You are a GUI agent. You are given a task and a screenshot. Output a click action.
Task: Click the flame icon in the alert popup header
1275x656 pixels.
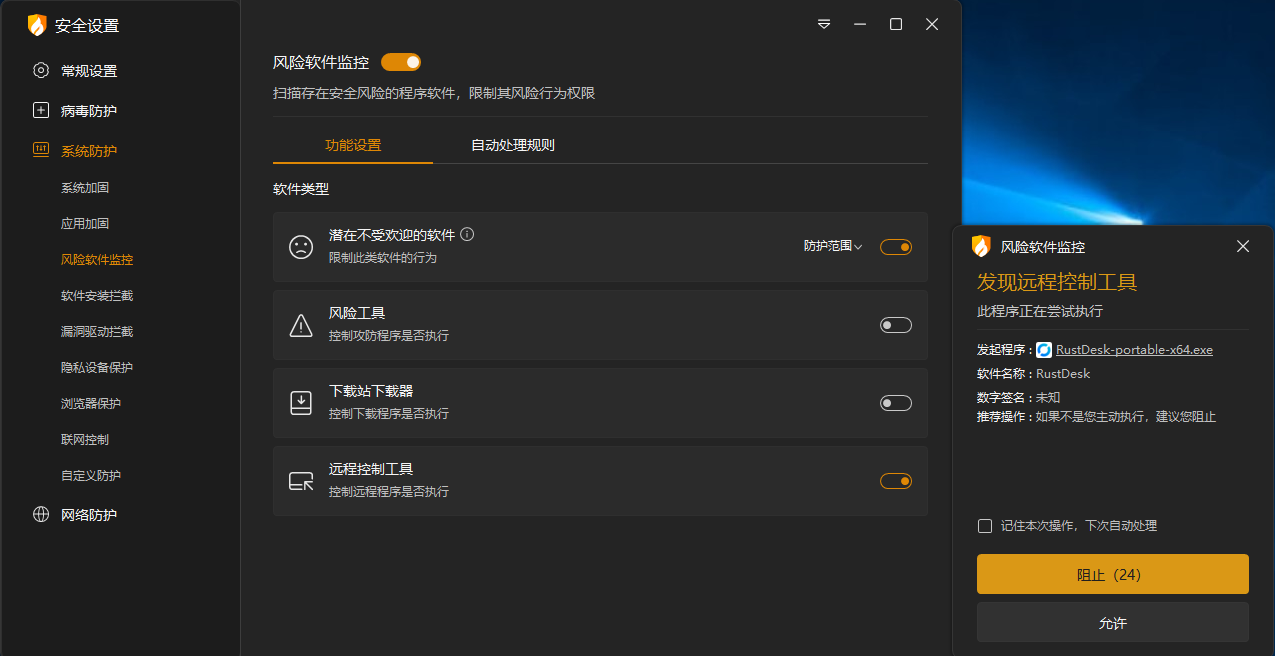982,247
